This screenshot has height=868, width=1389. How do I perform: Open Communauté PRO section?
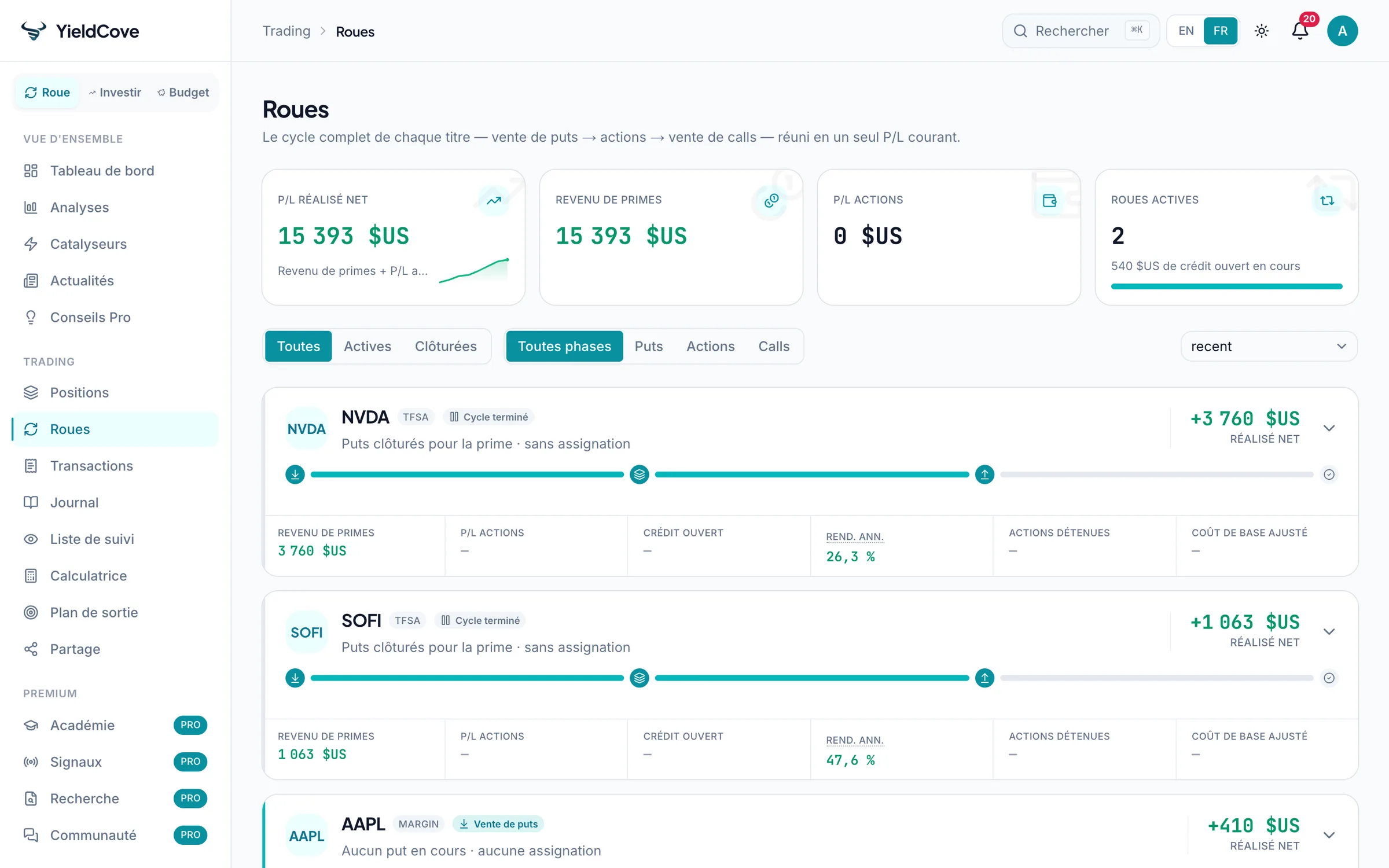click(x=115, y=835)
